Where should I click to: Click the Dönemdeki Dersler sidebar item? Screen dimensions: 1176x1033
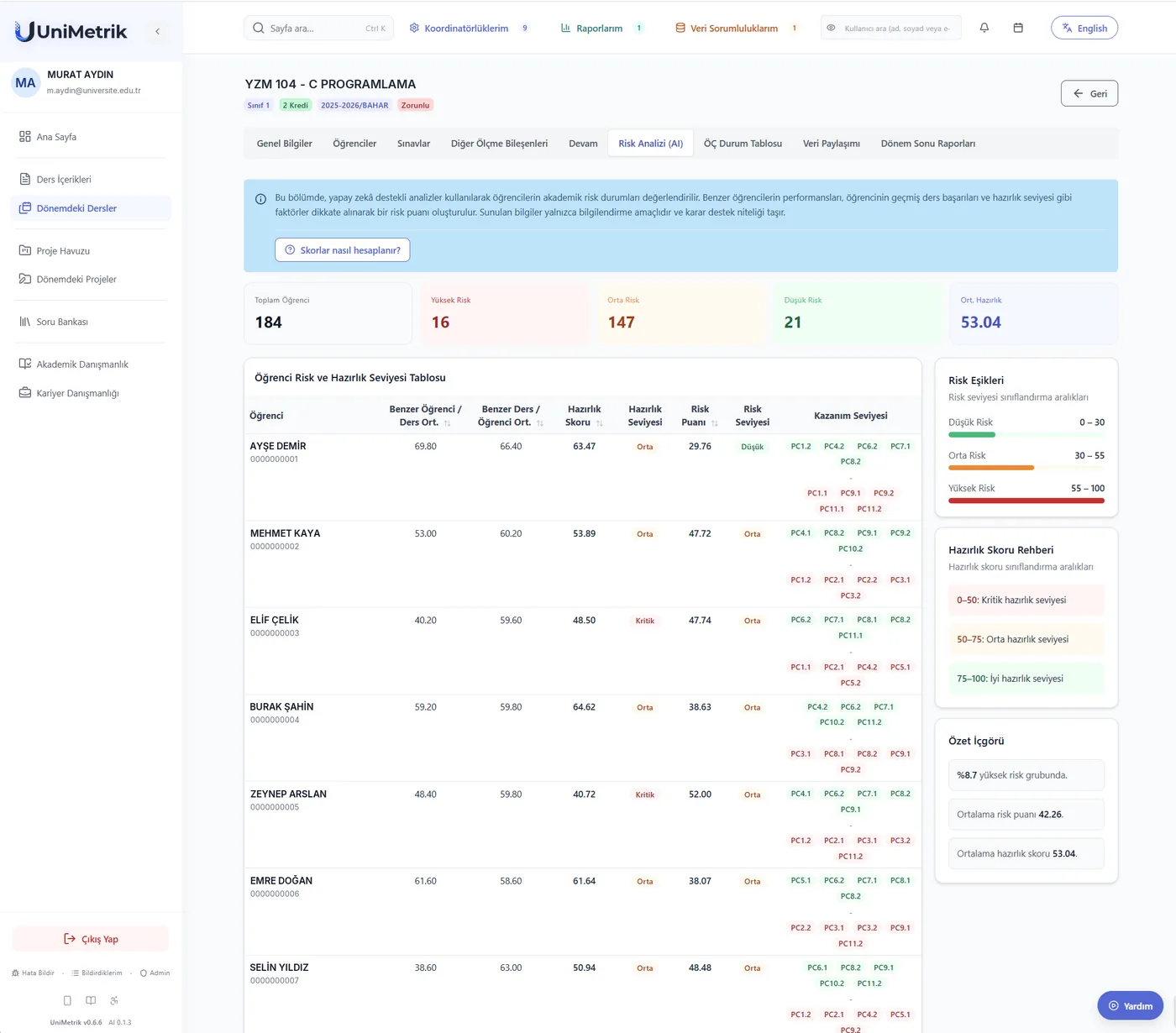[91, 208]
